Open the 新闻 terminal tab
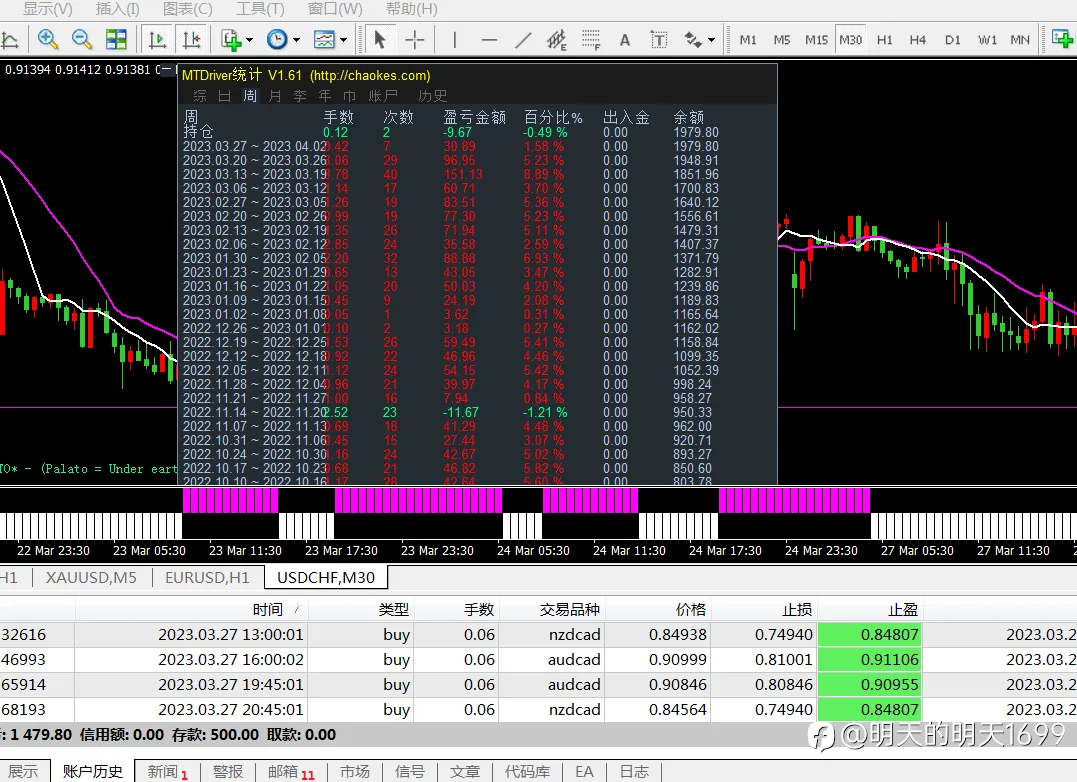Screen dimensions: 1077x782 pyautogui.click(x=168, y=772)
